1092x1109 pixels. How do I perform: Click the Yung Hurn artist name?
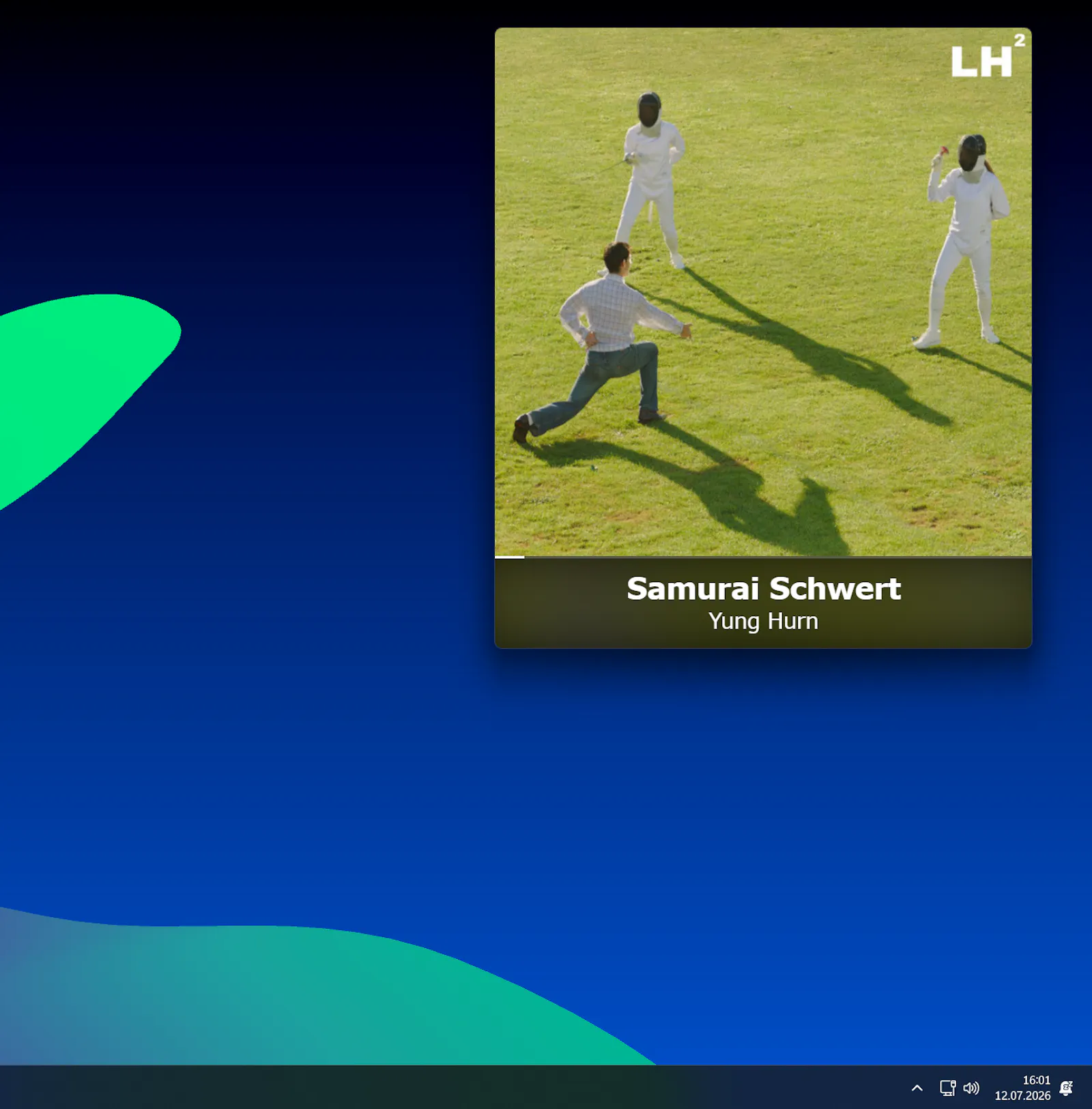pos(763,621)
